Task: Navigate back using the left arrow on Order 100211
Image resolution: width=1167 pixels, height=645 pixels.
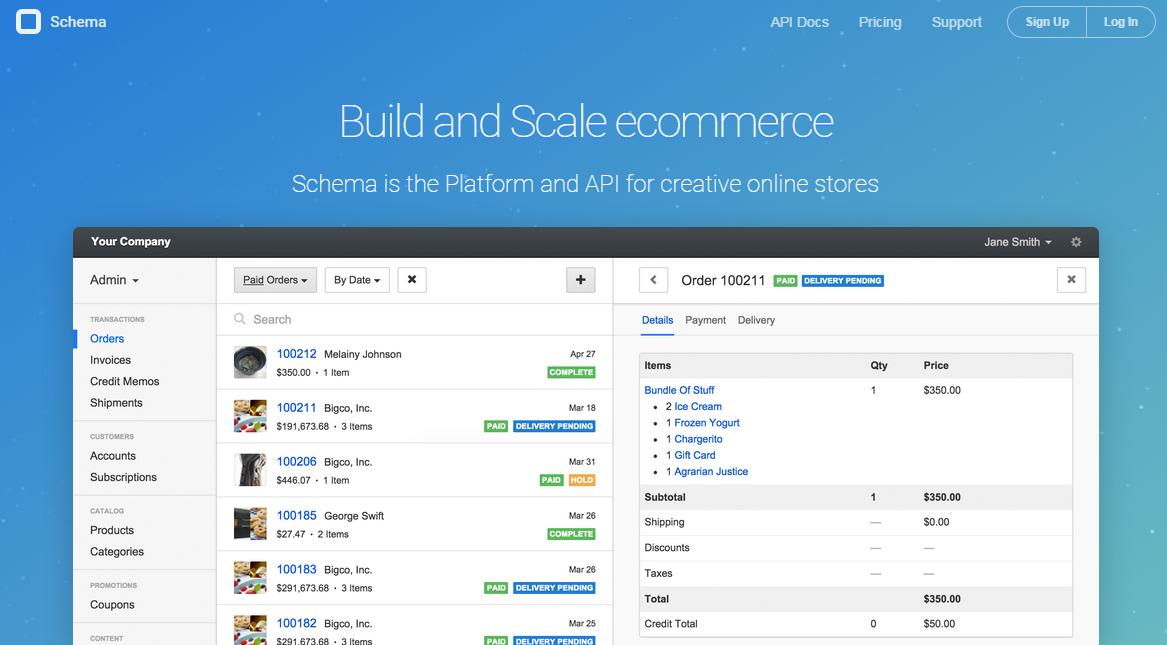Action: click(x=653, y=280)
